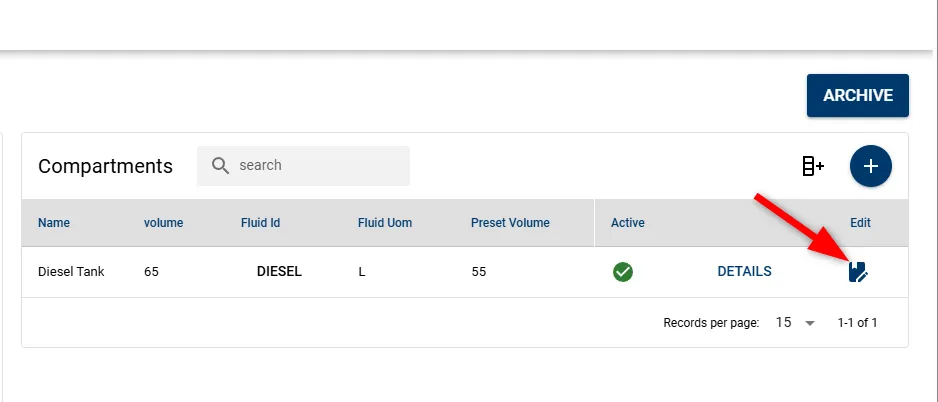Sort by the volume column header
The height and width of the screenshot is (402, 938).
click(x=163, y=223)
